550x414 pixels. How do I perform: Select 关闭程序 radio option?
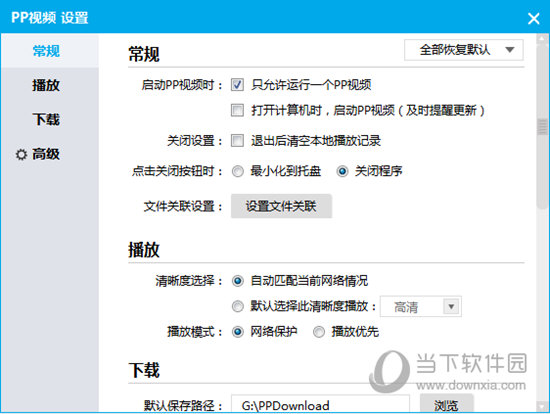coord(342,171)
